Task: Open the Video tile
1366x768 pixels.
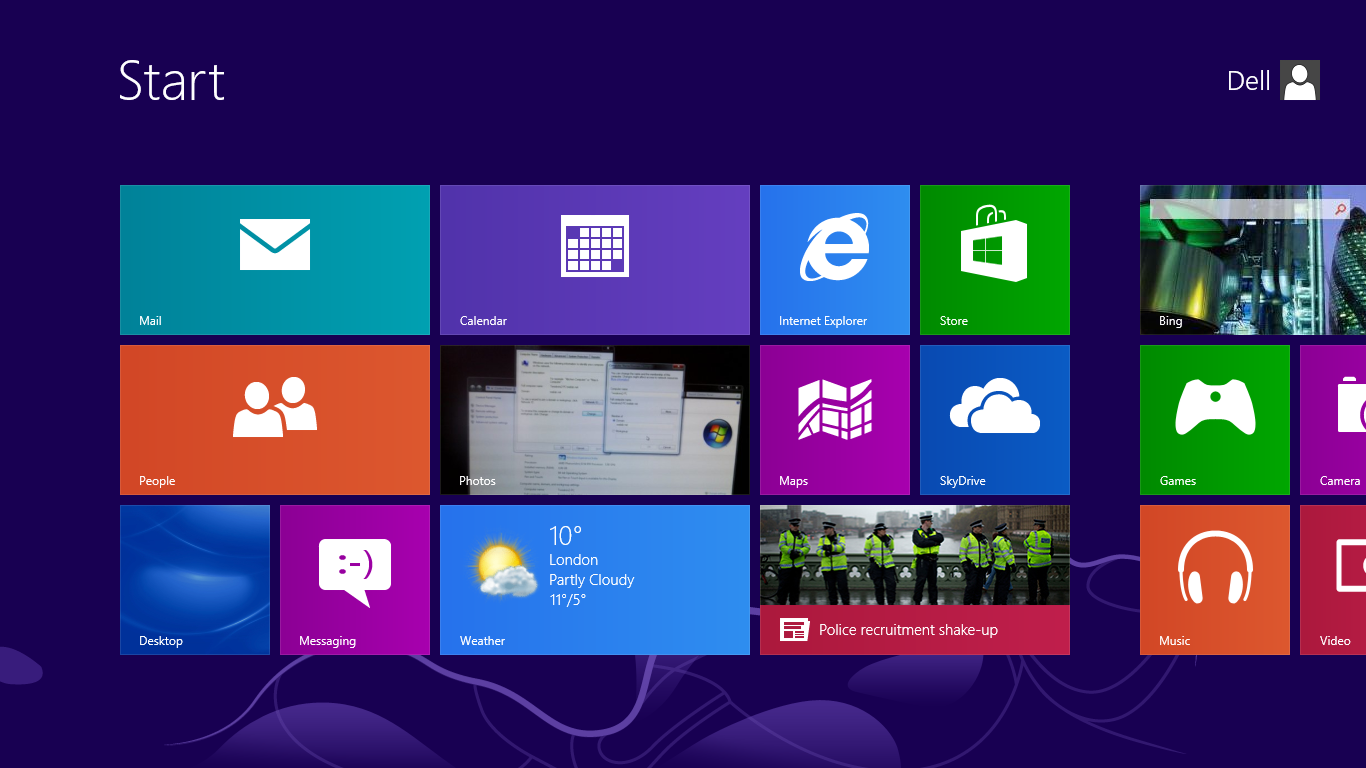Action: coord(1333,580)
